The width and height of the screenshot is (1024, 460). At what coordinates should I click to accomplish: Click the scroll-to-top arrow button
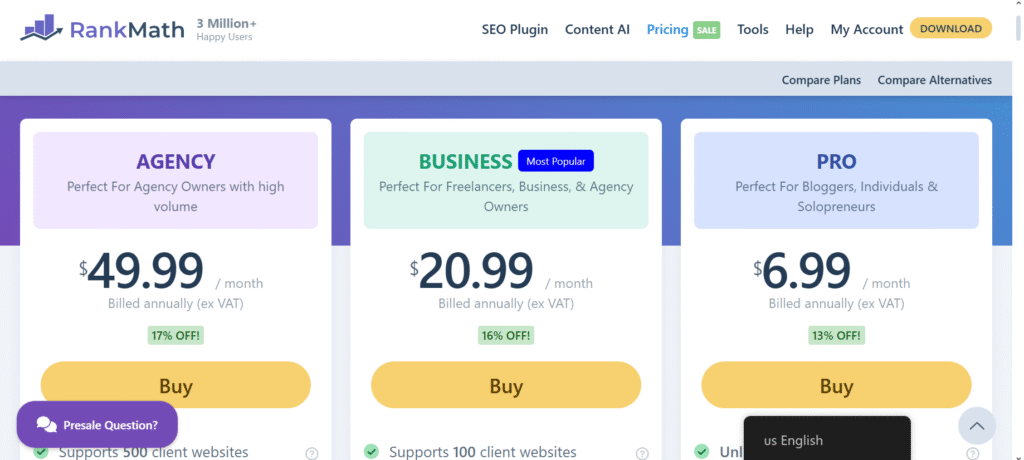977,426
